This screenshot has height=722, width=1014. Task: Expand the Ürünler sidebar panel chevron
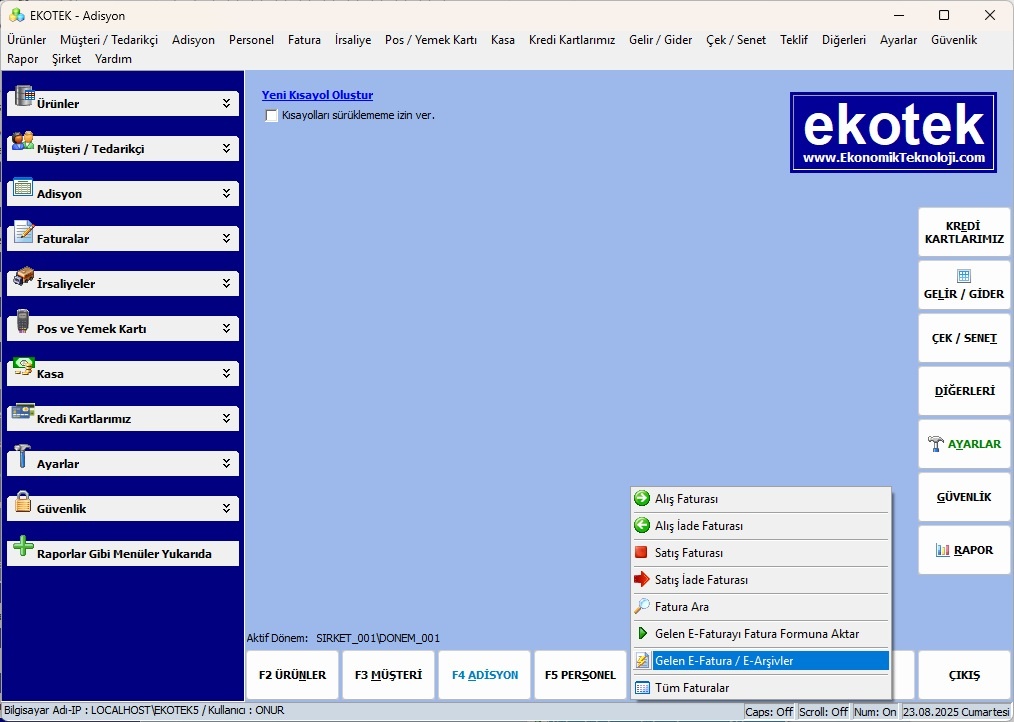226,104
